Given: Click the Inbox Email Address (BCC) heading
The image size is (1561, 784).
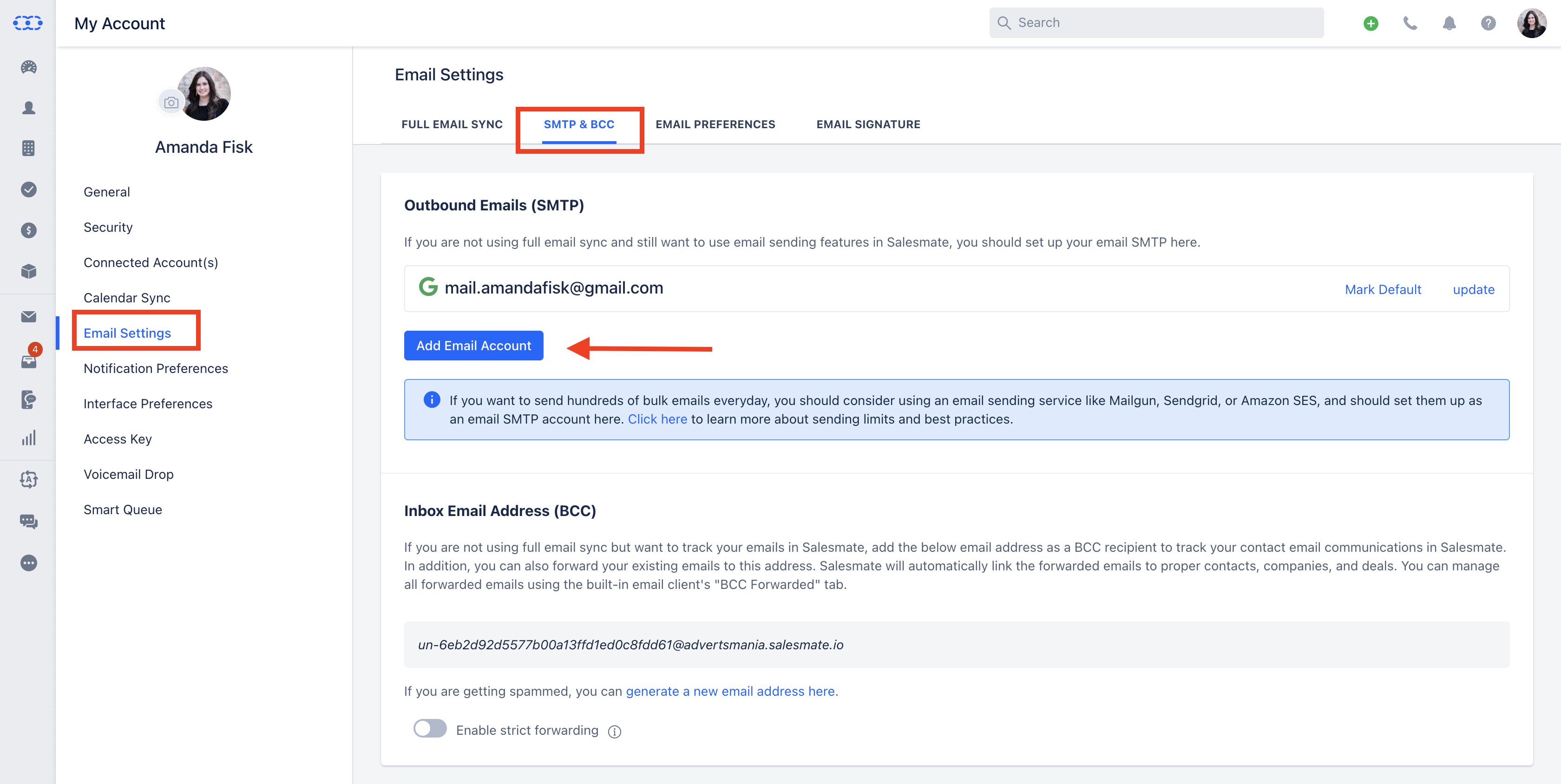Looking at the screenshot, I should 500,511.
